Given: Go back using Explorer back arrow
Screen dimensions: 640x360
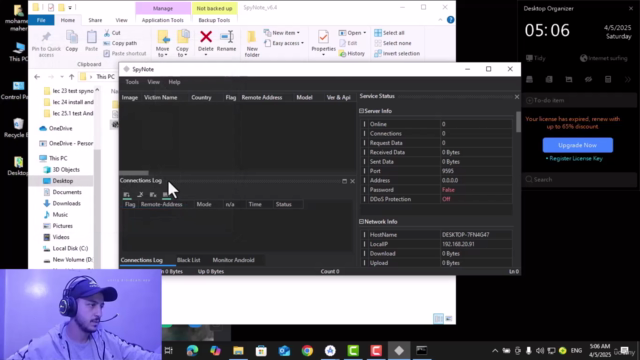Looking at the screenshot, I should click(x=37, y=77).
